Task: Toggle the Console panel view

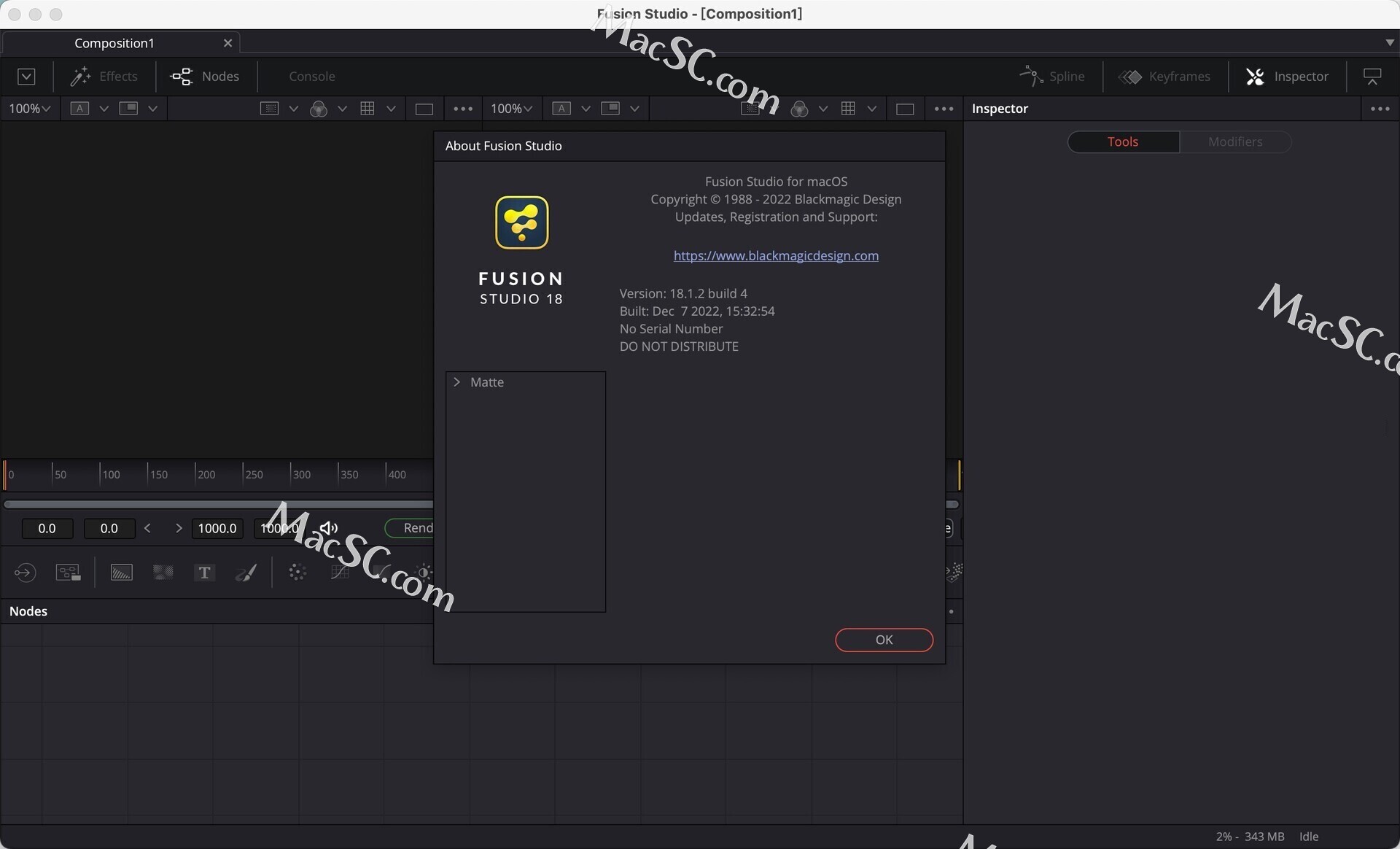Action: [311, 76]
